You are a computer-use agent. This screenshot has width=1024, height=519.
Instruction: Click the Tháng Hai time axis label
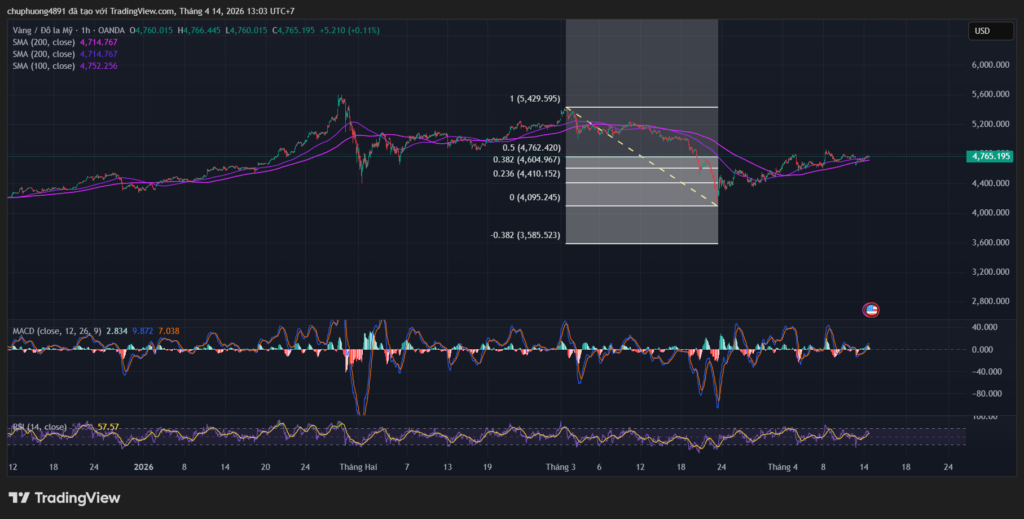357,467
